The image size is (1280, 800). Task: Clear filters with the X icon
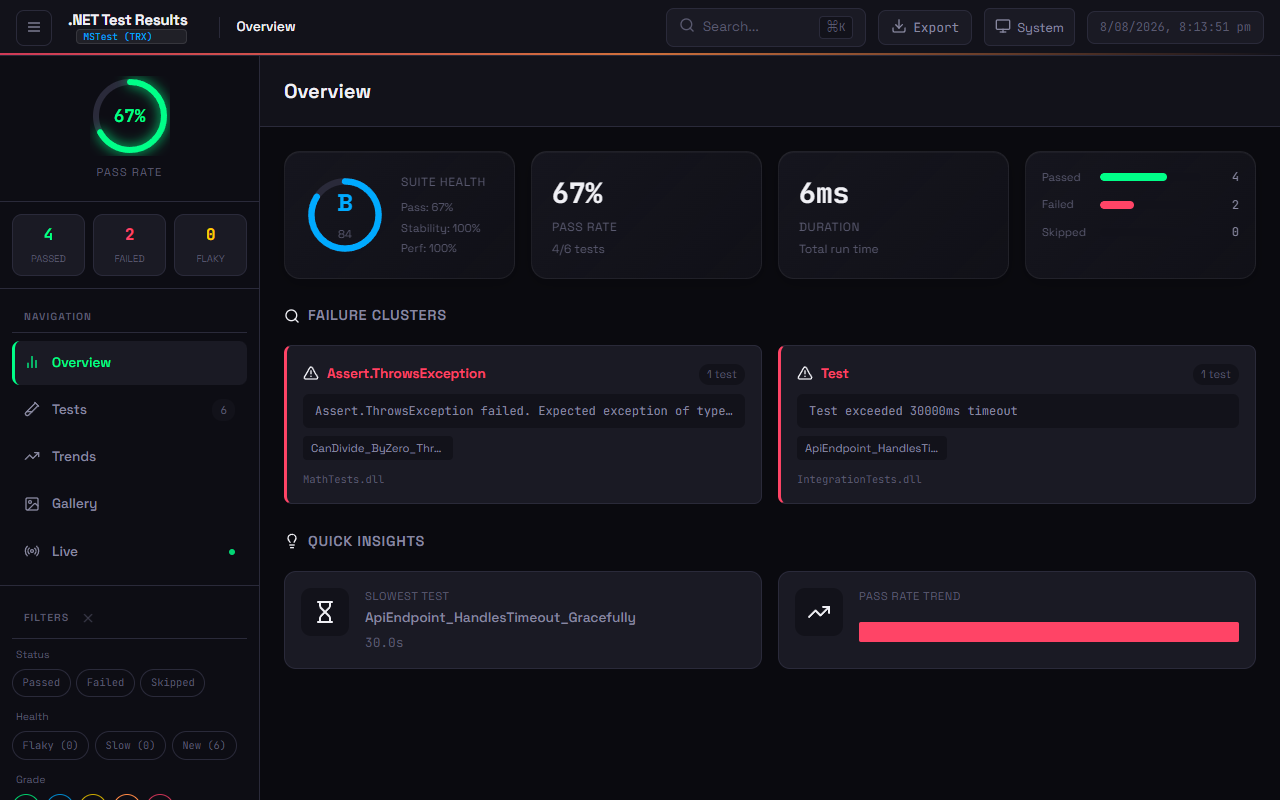[88, 618]
